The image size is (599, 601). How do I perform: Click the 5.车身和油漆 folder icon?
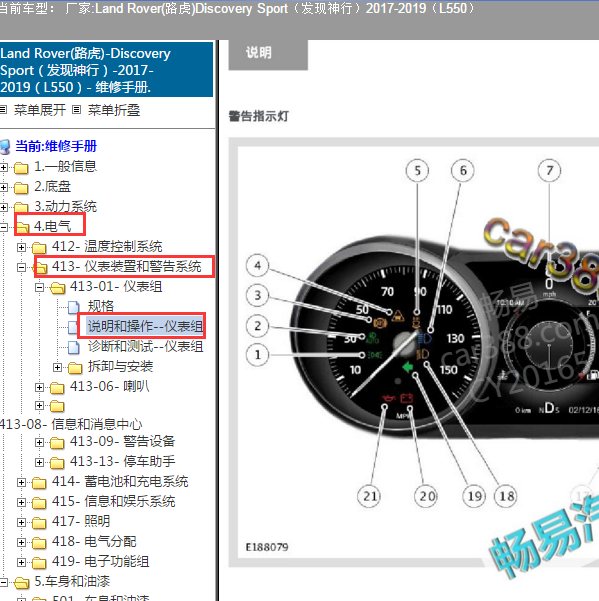[21, 583]
